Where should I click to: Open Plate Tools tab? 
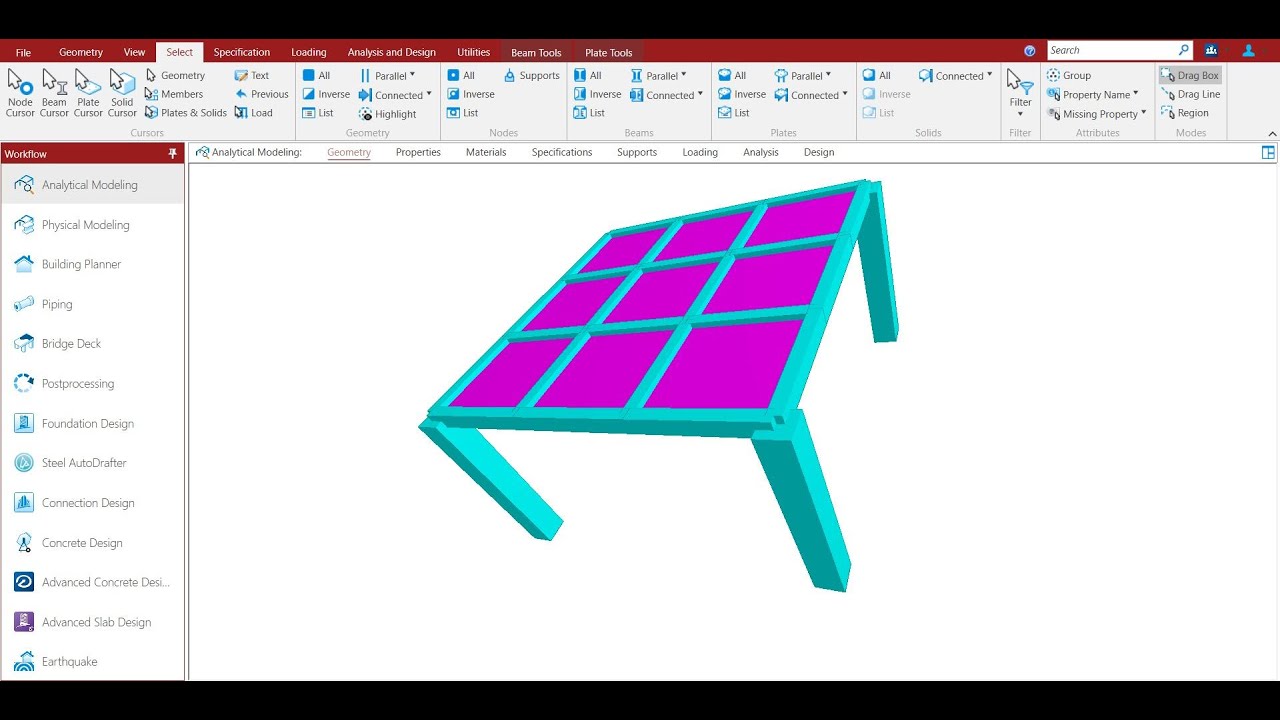[609, 53]
